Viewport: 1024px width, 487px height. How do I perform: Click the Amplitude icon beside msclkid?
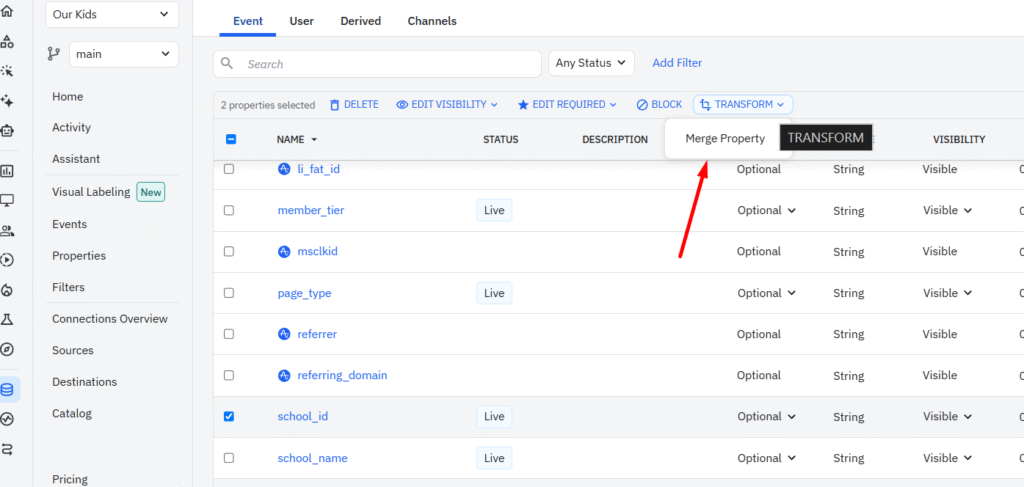284,252
